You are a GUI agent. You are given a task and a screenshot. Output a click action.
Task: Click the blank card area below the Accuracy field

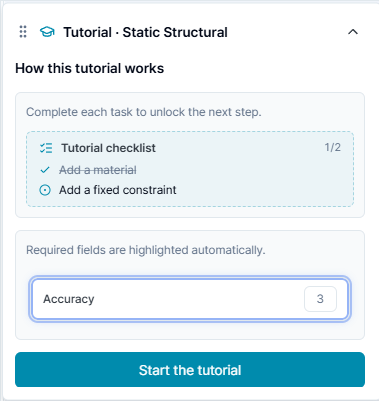point(190,330)
